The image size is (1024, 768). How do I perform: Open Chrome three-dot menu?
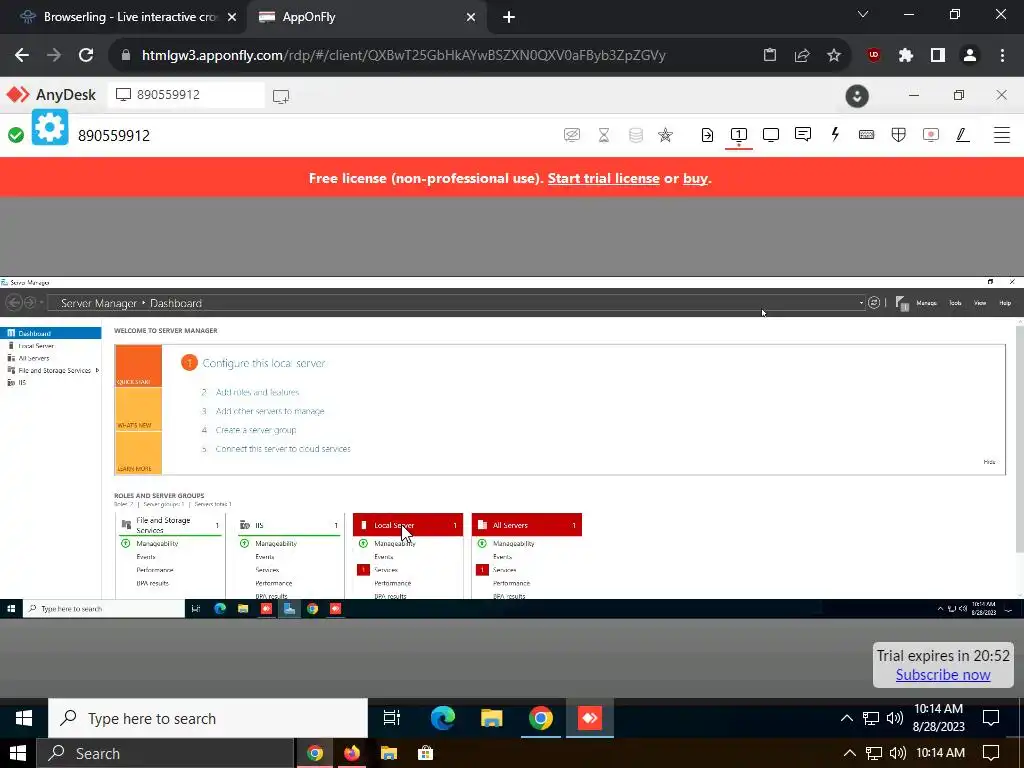coord(1002,56)
